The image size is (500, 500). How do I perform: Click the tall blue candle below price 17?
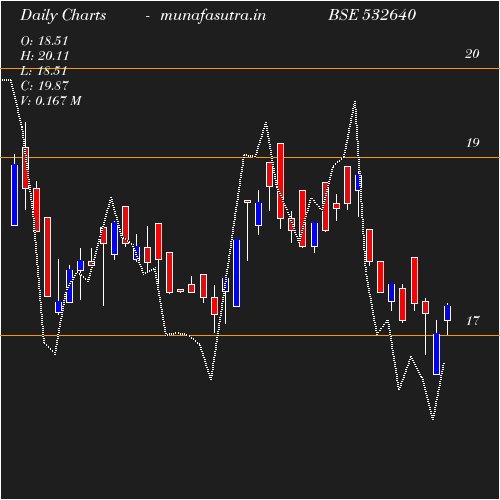[436, 354]
